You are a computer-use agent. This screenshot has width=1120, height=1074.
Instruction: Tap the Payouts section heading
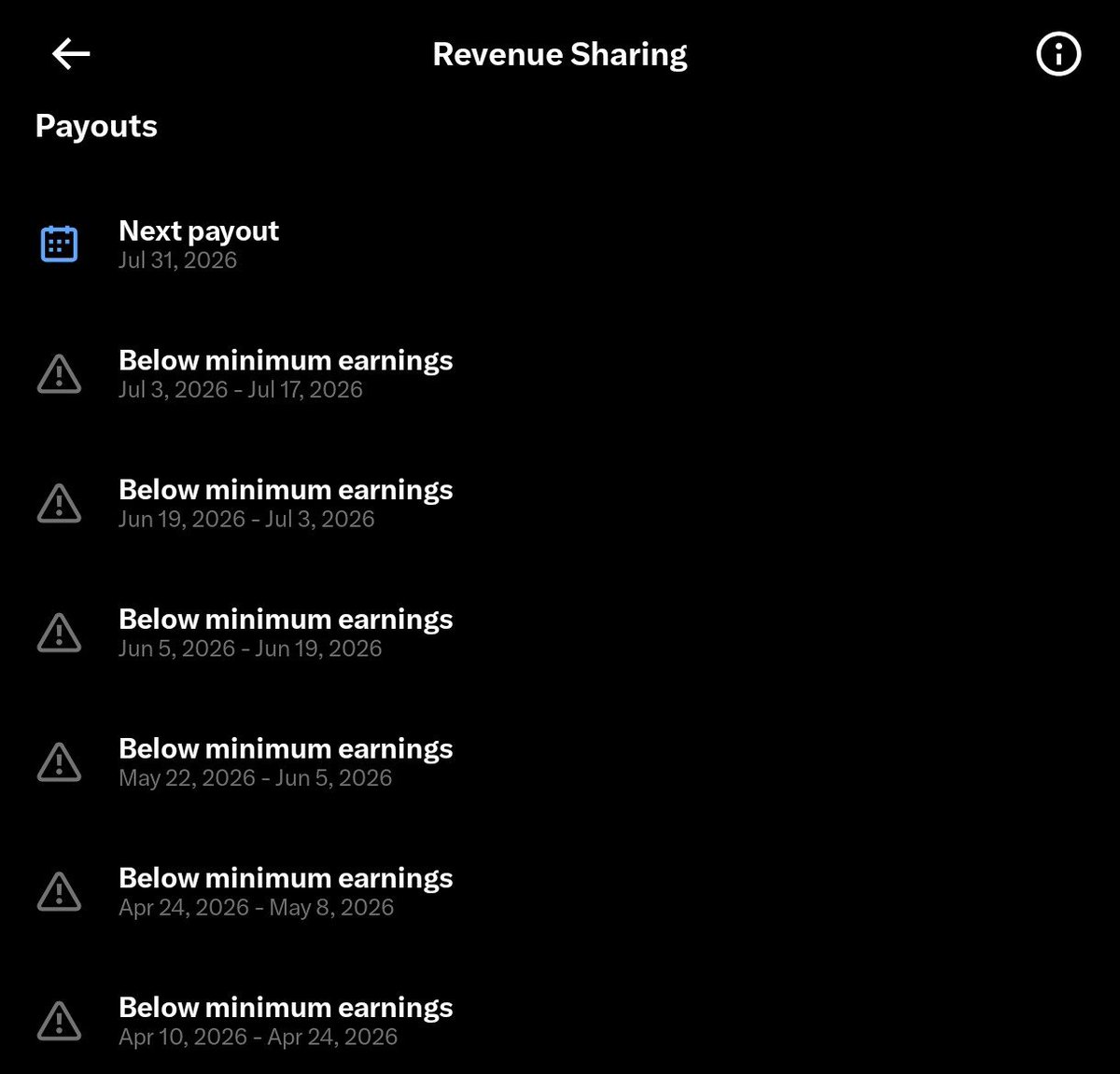click(x=96, y=126)
